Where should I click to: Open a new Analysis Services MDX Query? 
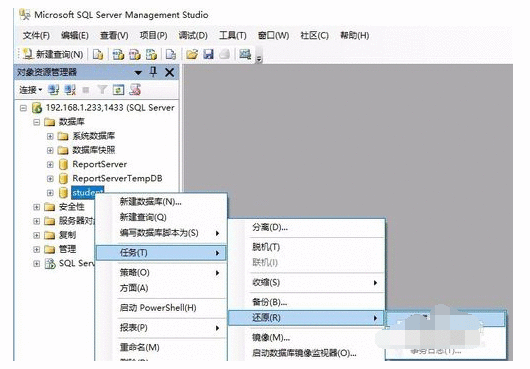(x=118, y=54)
